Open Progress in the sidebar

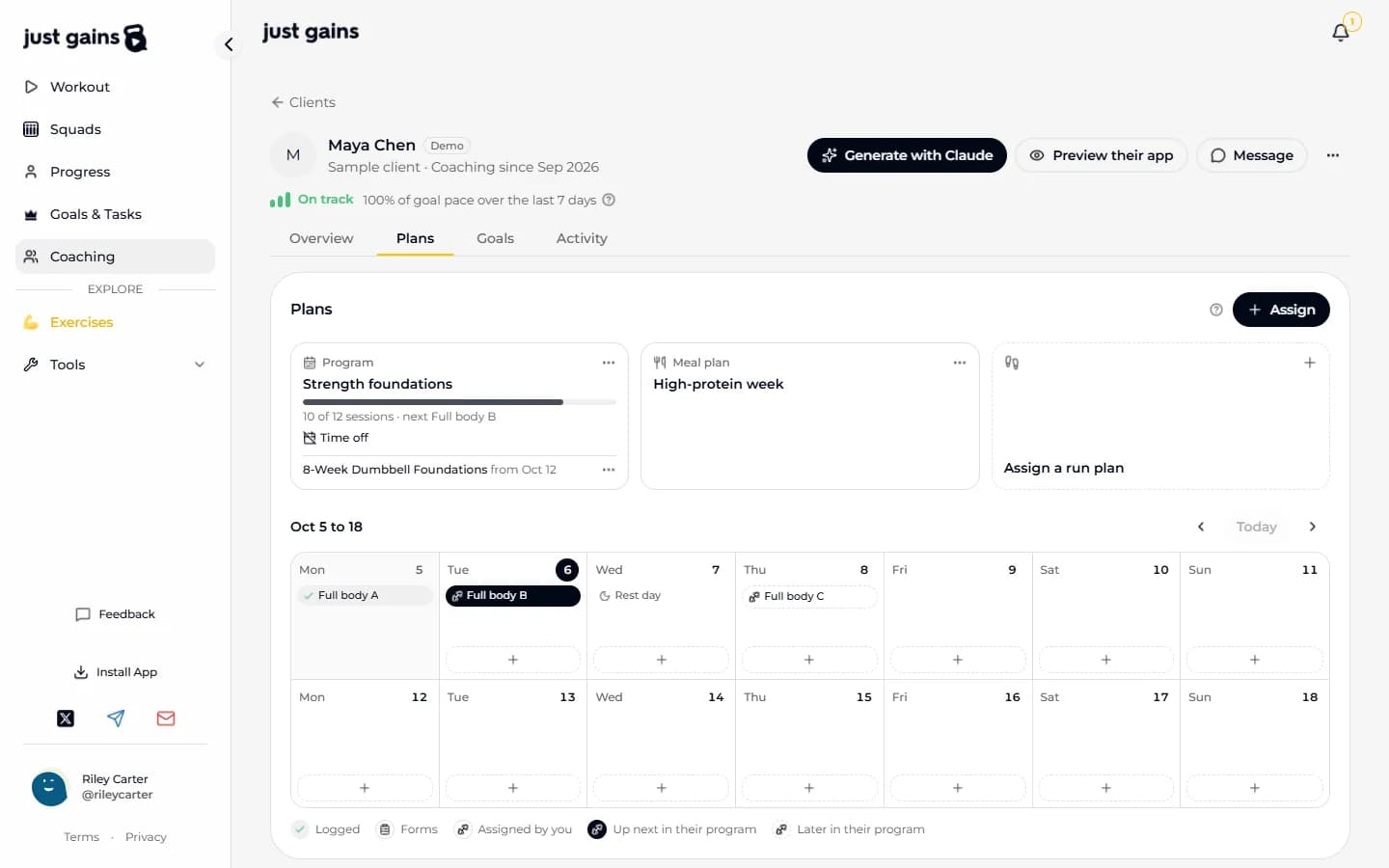[115, 172]
